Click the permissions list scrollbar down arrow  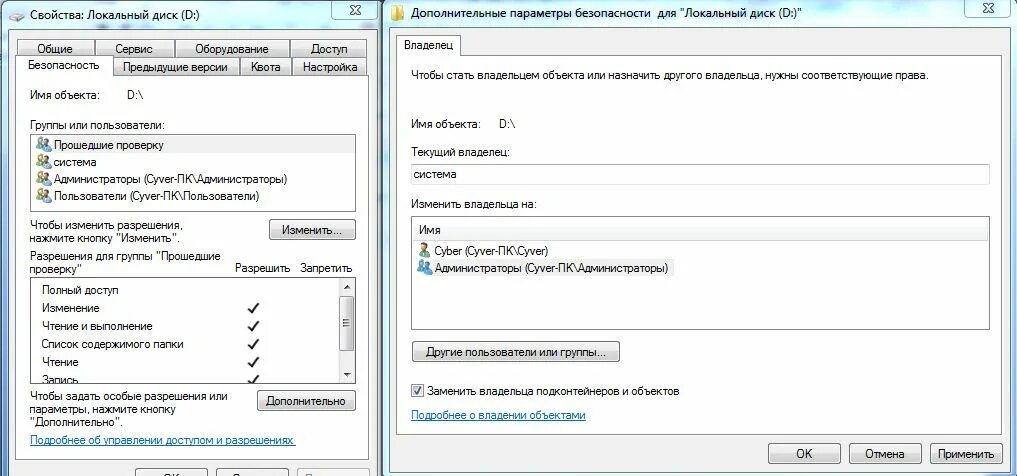point(347,374)
